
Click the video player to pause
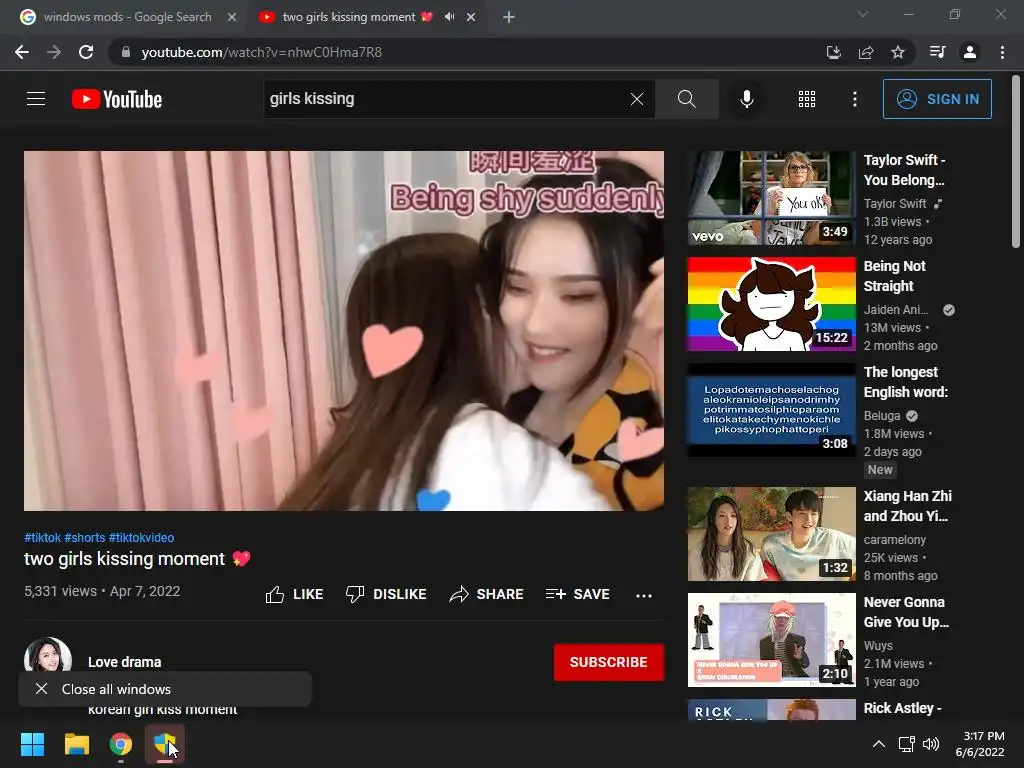click(x=344, y=331)
